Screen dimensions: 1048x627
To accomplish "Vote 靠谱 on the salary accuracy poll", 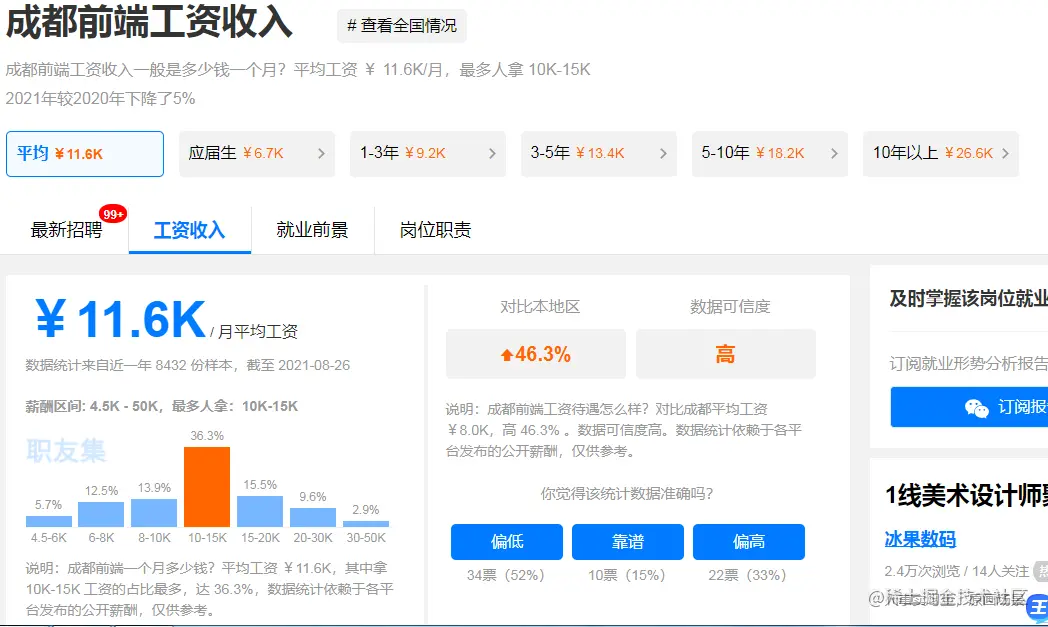I will coord(627,542).
